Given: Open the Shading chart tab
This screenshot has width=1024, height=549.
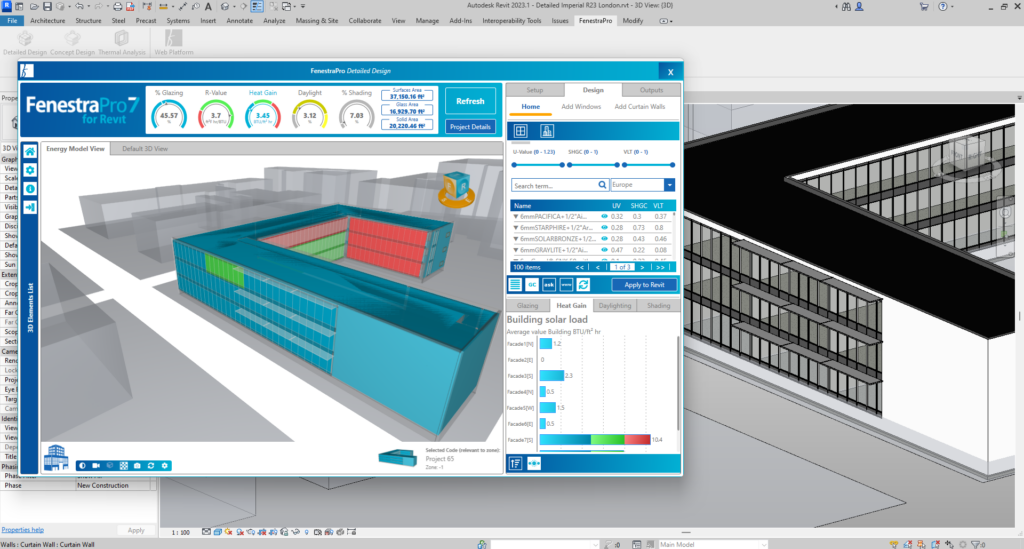Looking at the screenshot, I should tap(658, 306).
